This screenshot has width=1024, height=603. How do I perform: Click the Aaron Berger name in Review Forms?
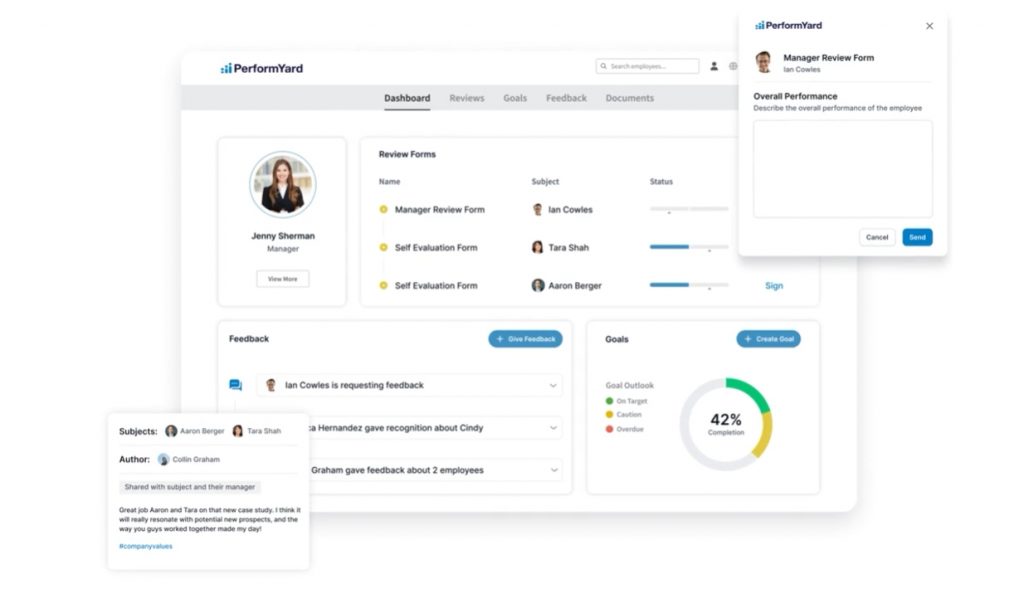click(x=575, y=285)
